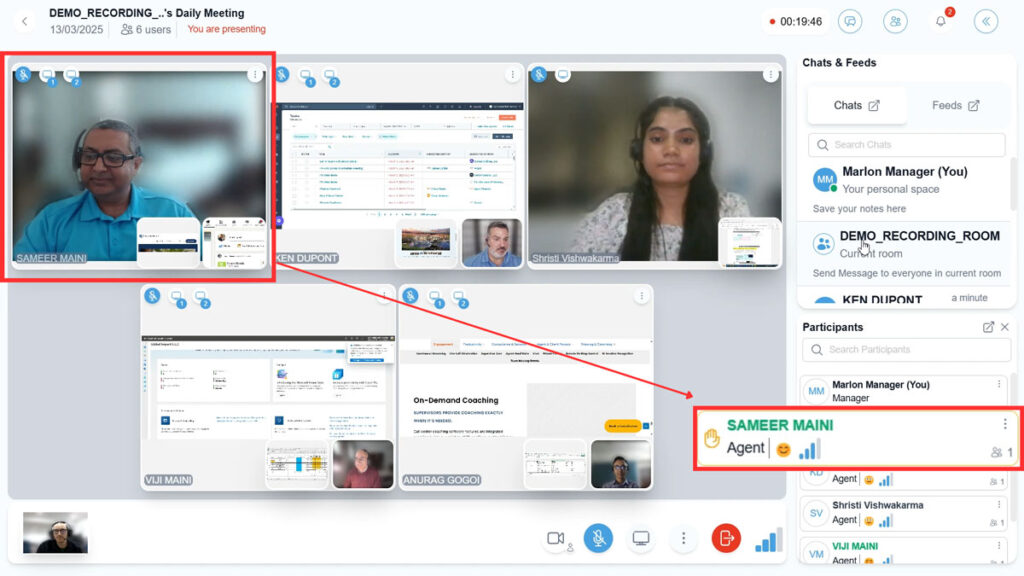Open more options in bottom toolbar

[x=683, y=538]
